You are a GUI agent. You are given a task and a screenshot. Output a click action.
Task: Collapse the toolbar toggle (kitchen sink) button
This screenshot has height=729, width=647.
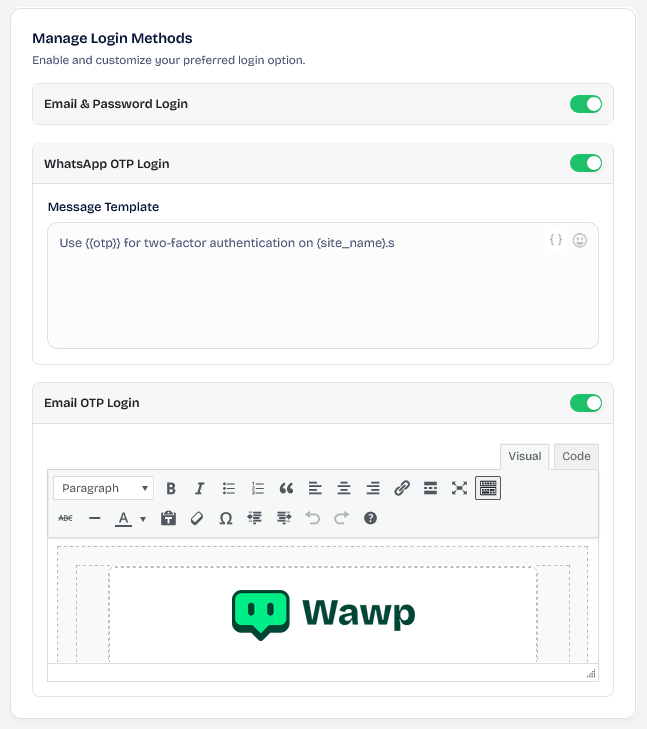pos(488,488)
